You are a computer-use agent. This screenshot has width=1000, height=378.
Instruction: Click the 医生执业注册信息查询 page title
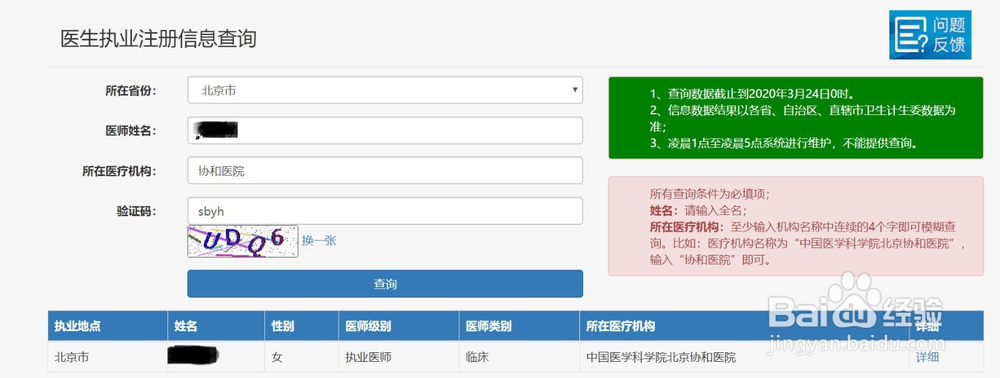tap(158, 38)
